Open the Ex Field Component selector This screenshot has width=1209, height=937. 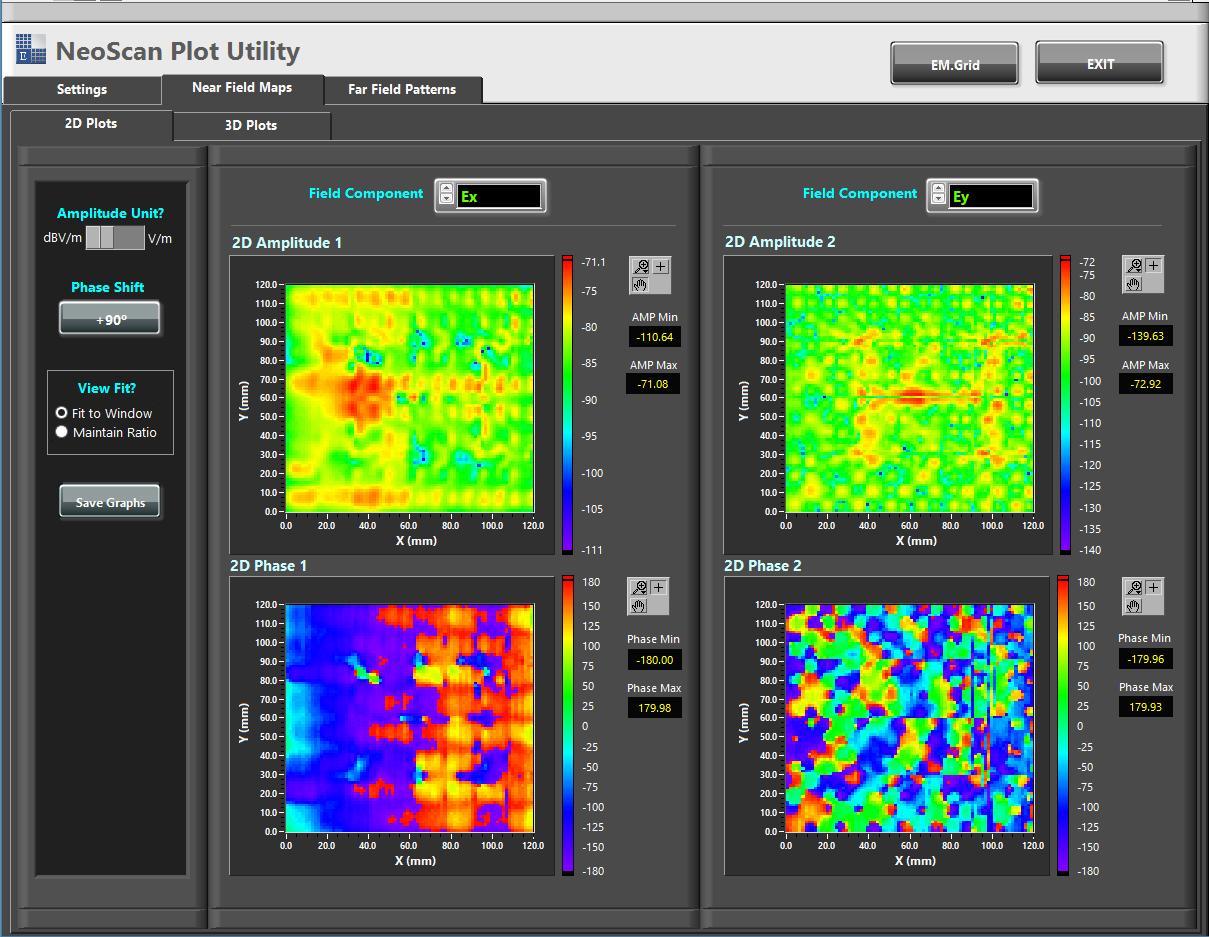click(499, 196)
